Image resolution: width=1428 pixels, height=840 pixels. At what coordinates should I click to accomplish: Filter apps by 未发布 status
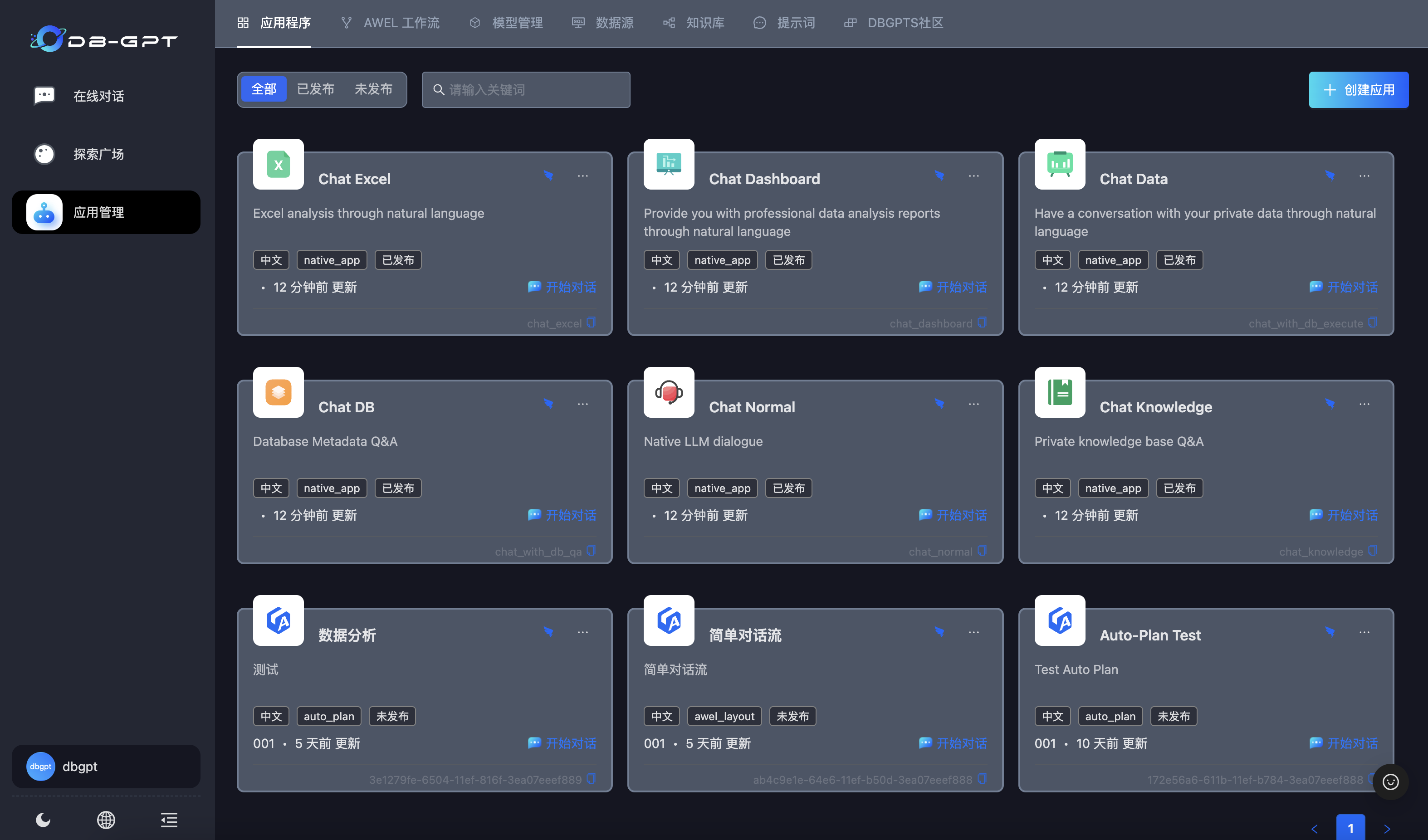pos(373,89)
